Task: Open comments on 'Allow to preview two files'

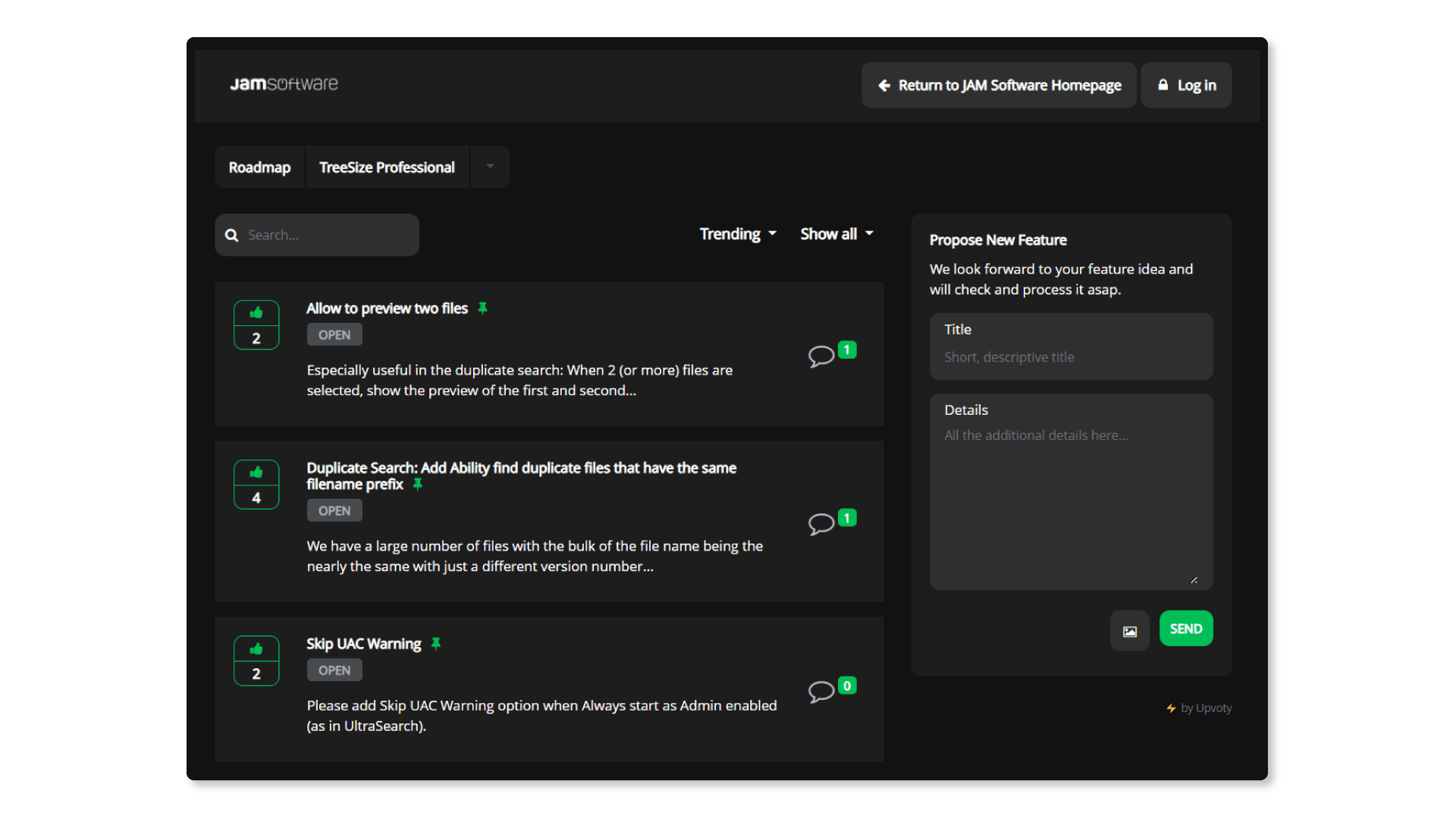Action: coord(821,356)
